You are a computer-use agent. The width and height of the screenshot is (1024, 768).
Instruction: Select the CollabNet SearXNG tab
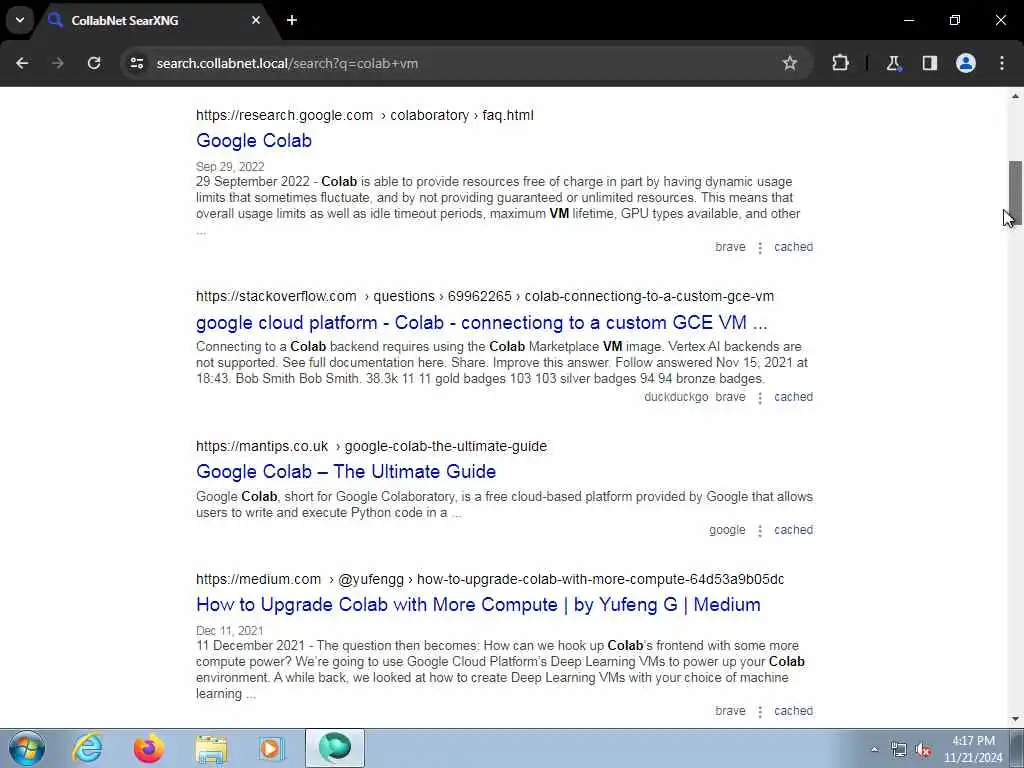pyautogui.click(x=155, y=20)
